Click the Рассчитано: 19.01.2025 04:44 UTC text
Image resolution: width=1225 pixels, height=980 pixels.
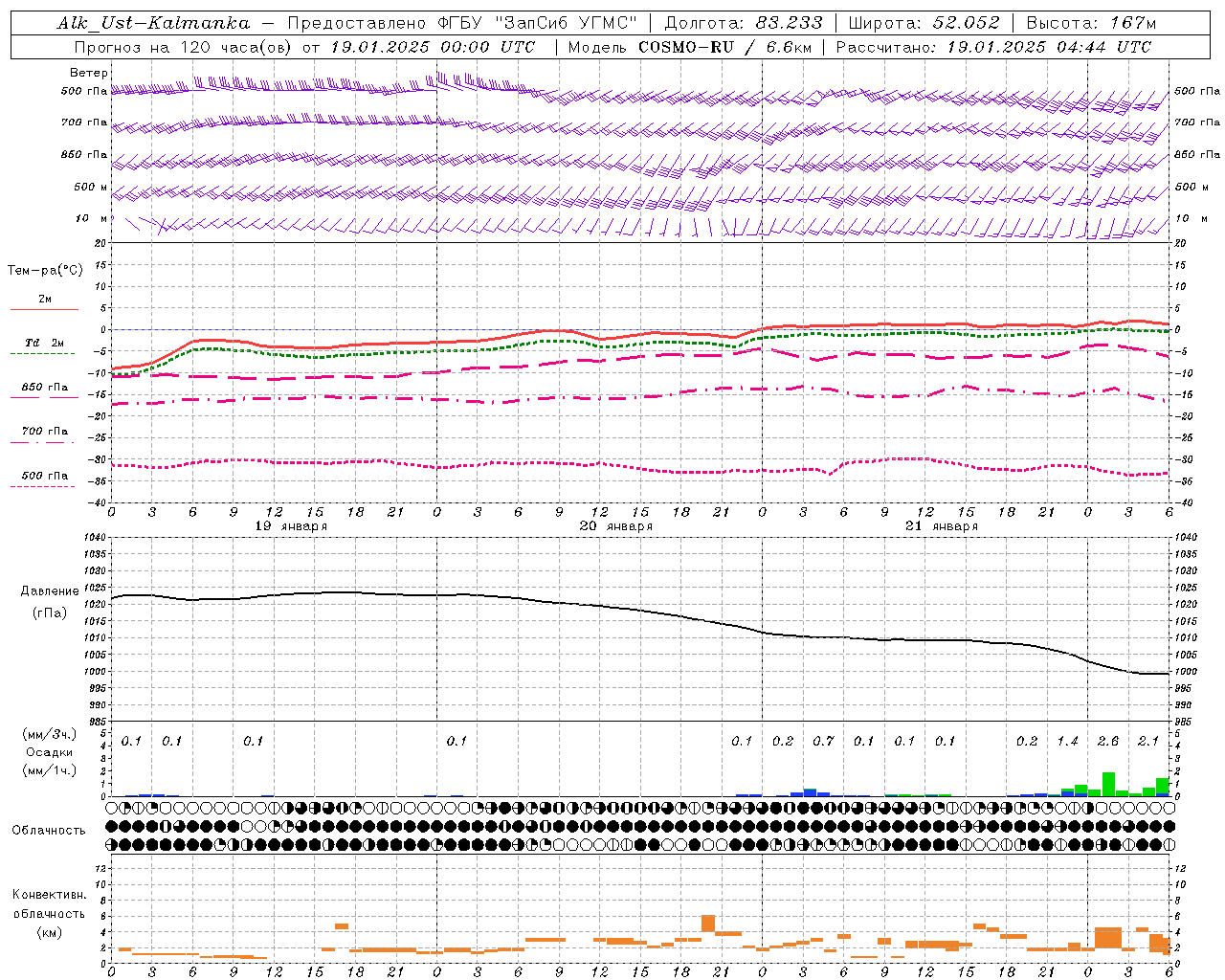pyautogui.click(x=993, y=47)
